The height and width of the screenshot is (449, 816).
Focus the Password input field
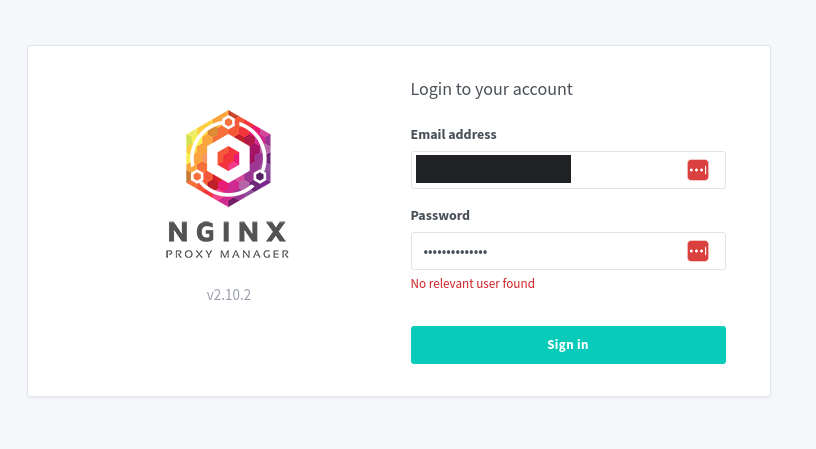click(x=568, y=251)
